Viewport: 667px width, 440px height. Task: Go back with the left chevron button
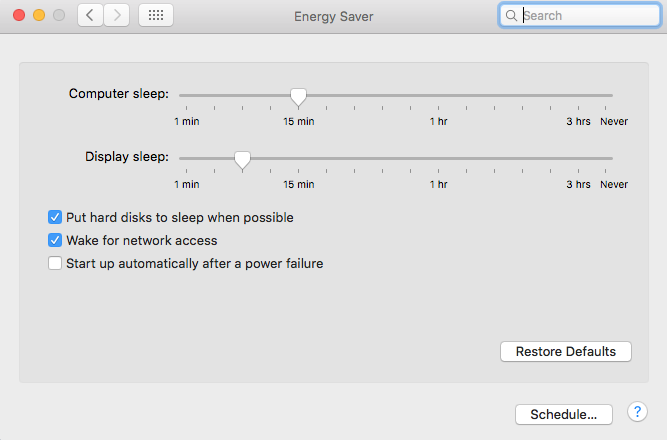[90, 16]
